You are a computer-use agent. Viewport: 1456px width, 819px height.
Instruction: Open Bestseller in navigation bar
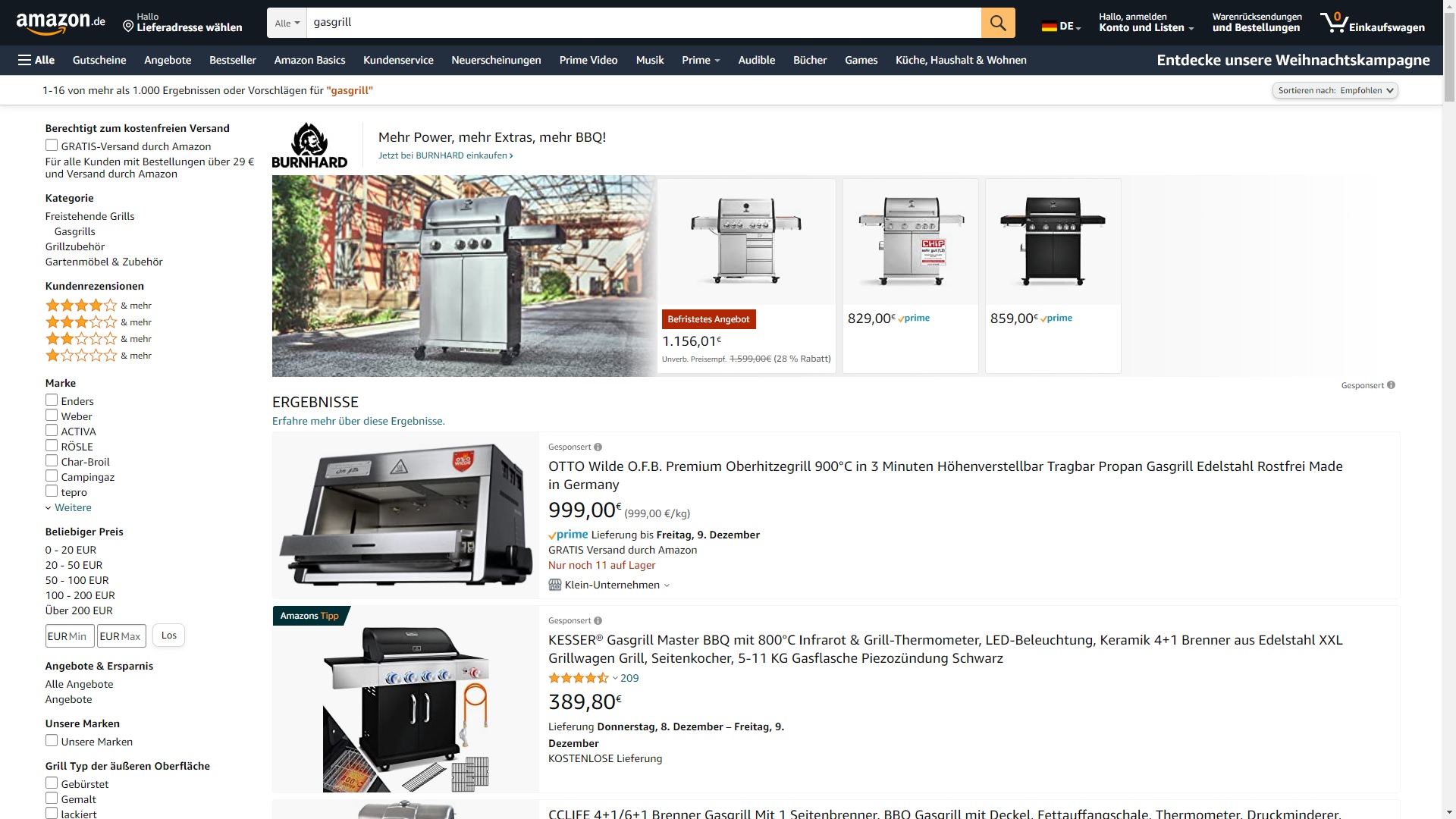pyautogui.click(x=233, y=60)
